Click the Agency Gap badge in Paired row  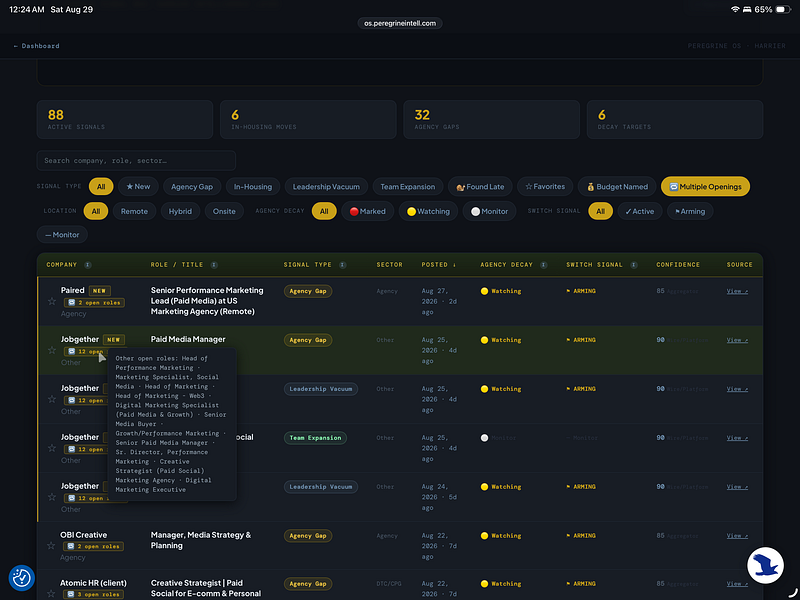click(308, 291)
